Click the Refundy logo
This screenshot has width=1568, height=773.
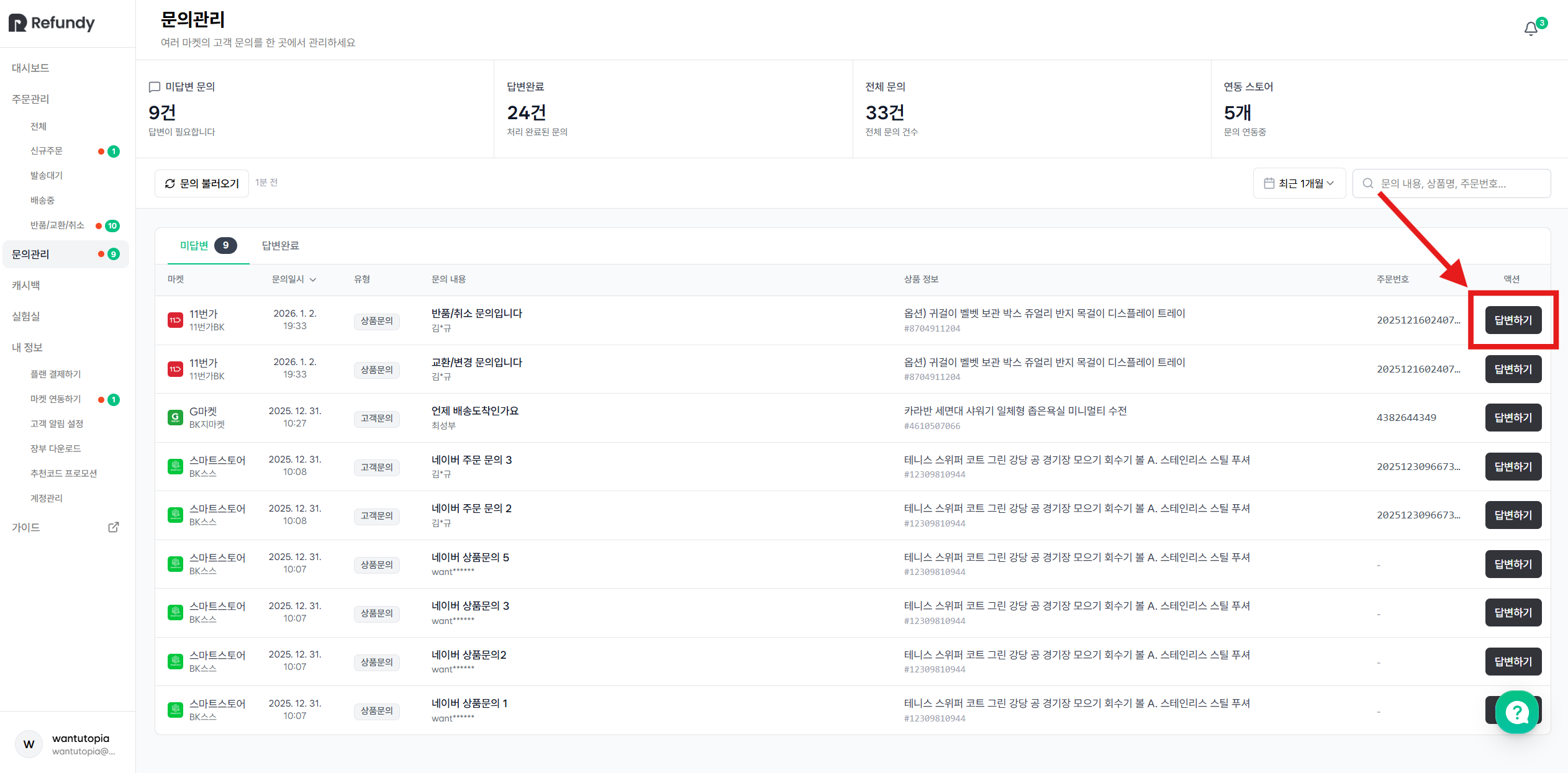52,23
